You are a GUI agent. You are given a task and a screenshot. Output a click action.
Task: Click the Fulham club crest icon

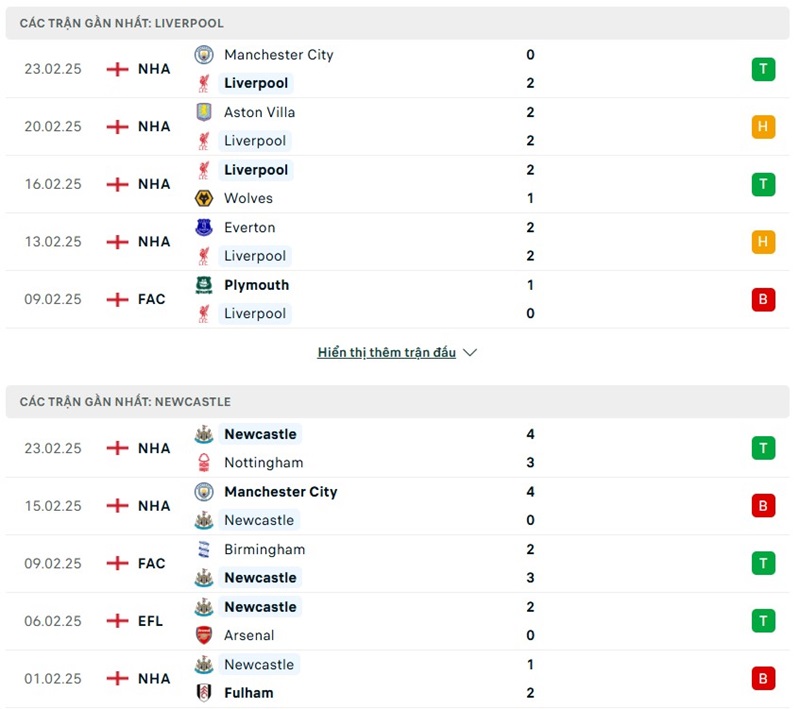click(204, 692)
